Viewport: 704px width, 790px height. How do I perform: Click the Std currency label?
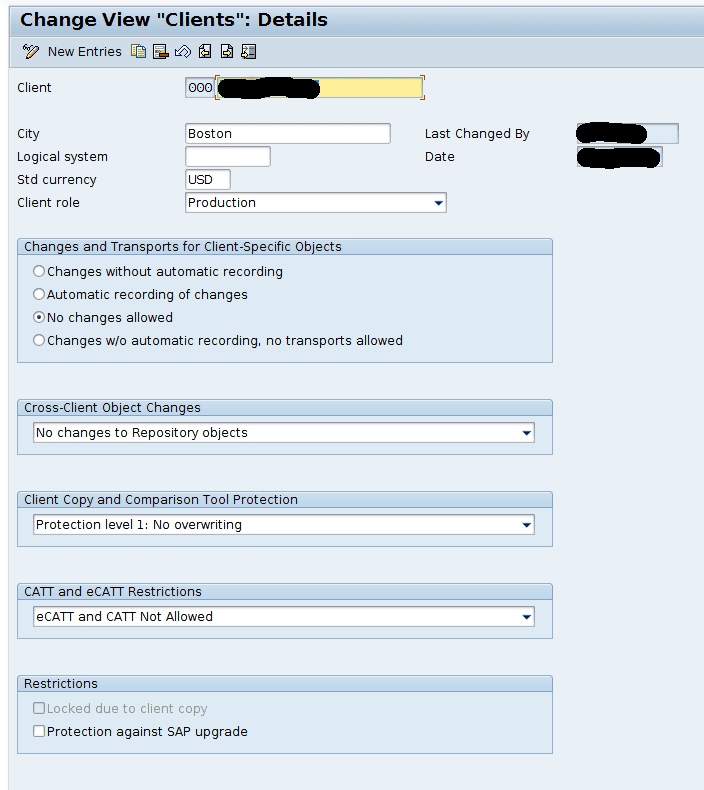click(56, 179)
